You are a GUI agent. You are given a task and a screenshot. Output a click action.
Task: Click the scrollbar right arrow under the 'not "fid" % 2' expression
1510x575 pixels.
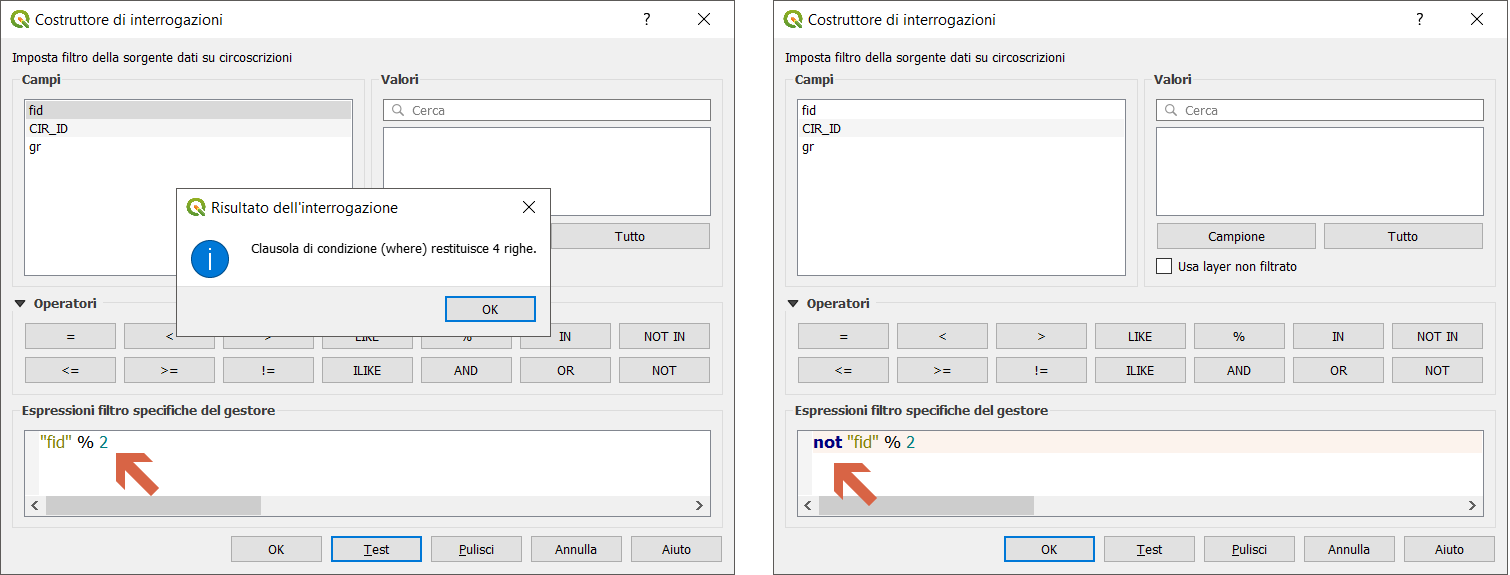tap(1473, 506)
